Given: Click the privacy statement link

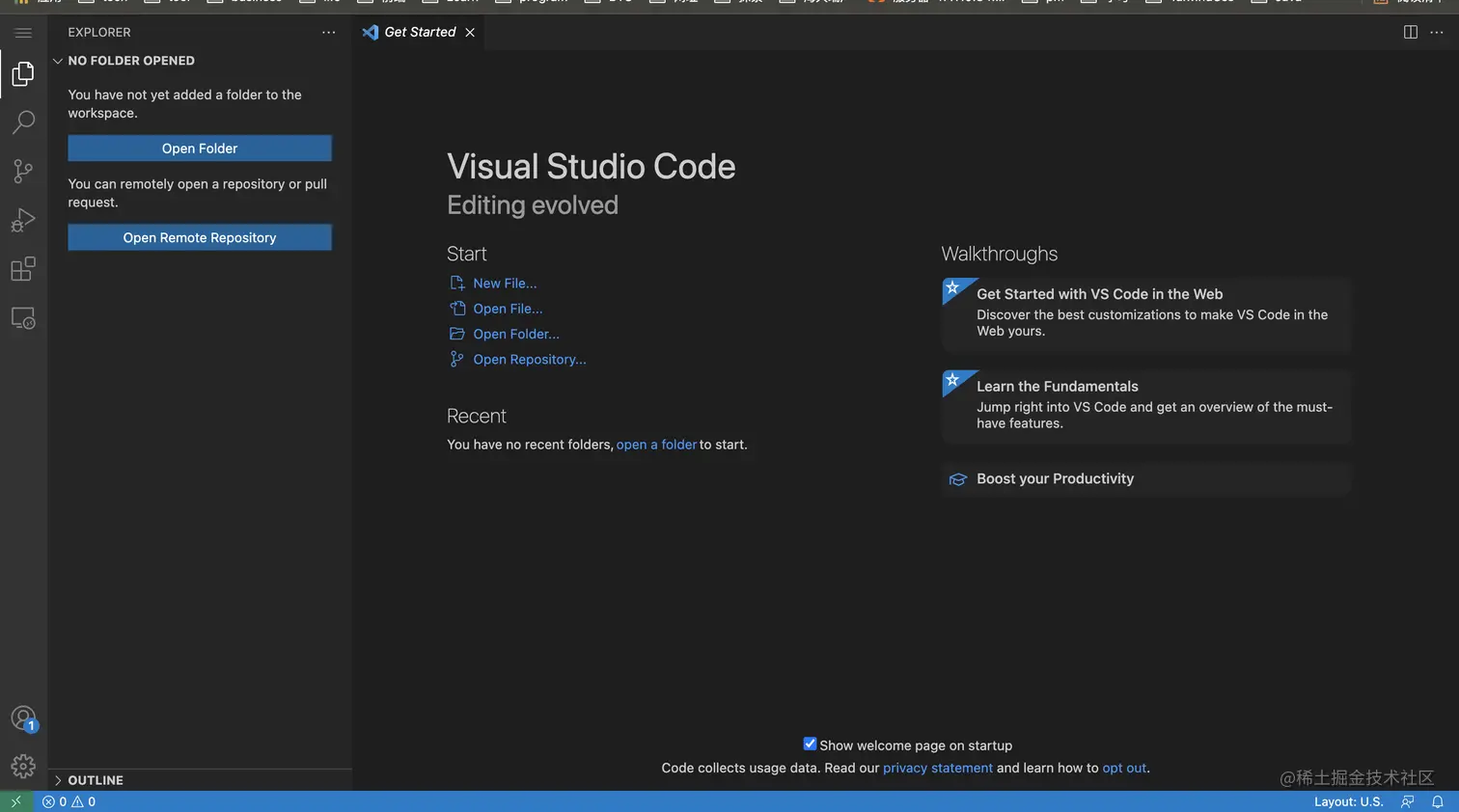Looking at the screenshot, I should (x=937, y=769).
